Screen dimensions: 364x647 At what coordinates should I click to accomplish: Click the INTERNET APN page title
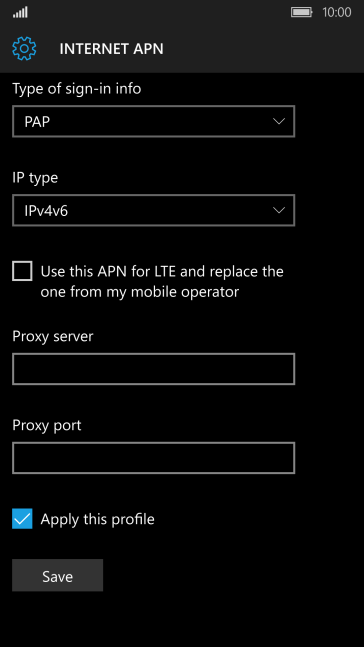click(x=111, y=49)
